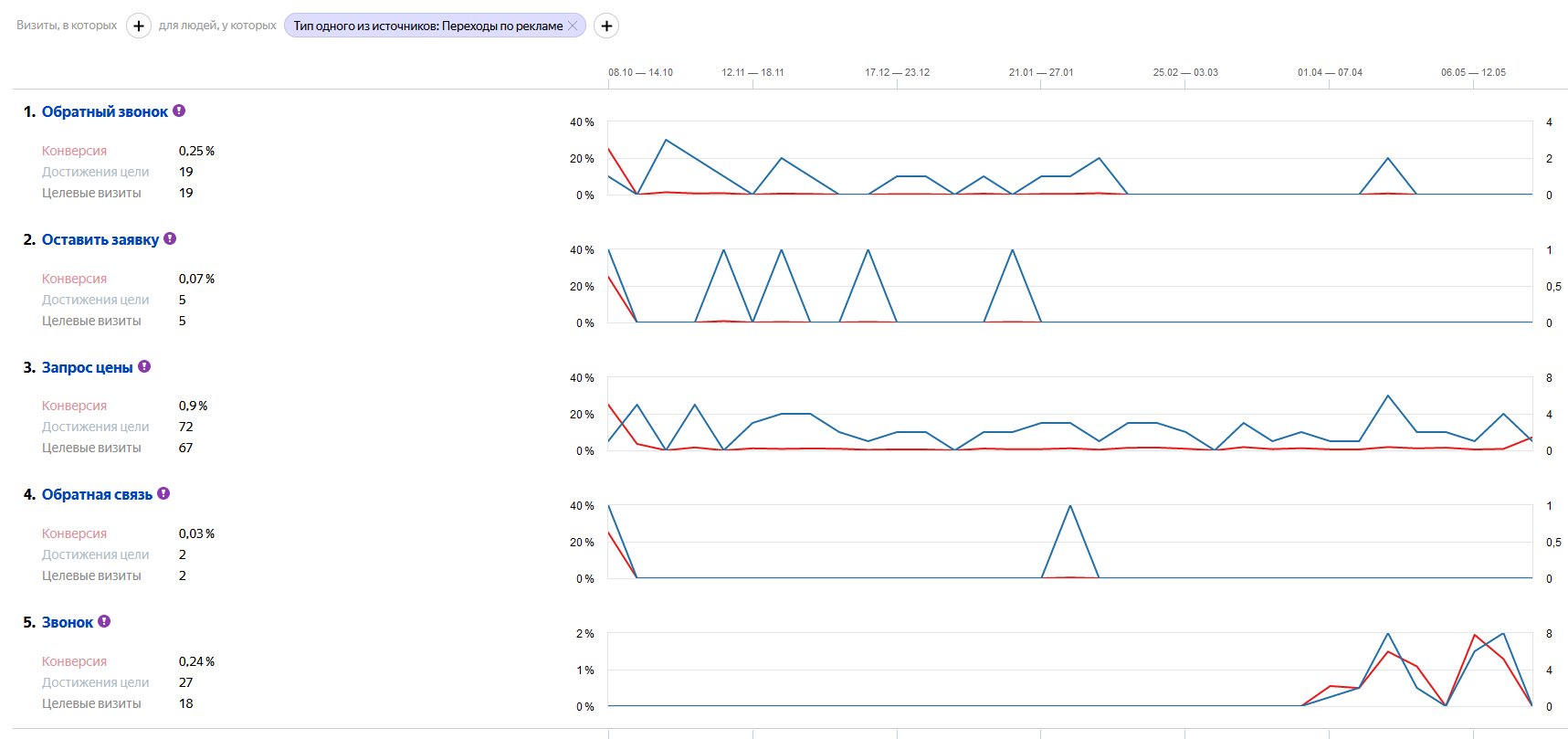The width and height of the screenshot is (1568, 739).
Task: Open info icon beside "Запрос цены"
Action: coord(144,366)
